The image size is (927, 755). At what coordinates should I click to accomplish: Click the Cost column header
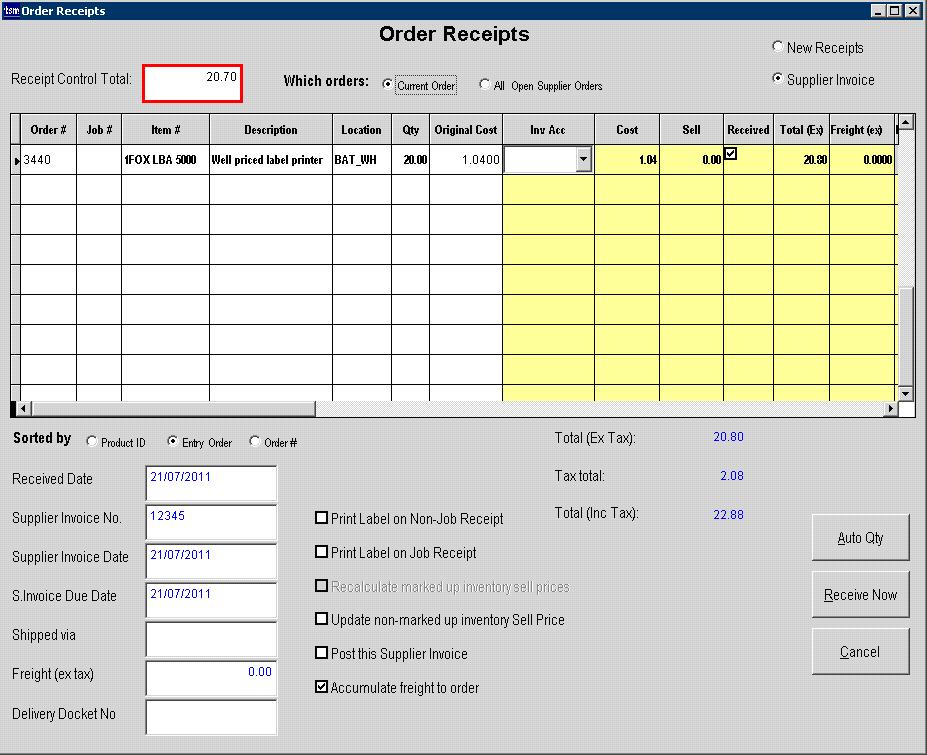tap(627, 129)
